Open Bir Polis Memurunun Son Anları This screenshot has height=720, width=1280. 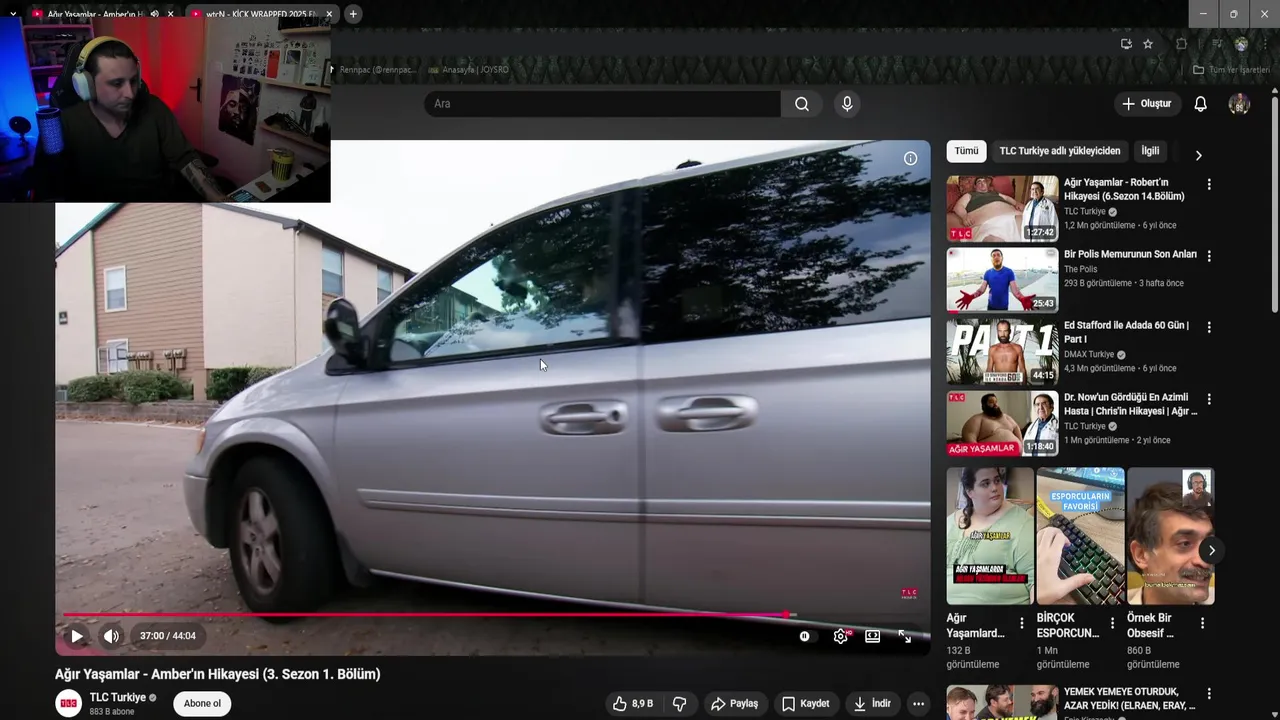1130,254
